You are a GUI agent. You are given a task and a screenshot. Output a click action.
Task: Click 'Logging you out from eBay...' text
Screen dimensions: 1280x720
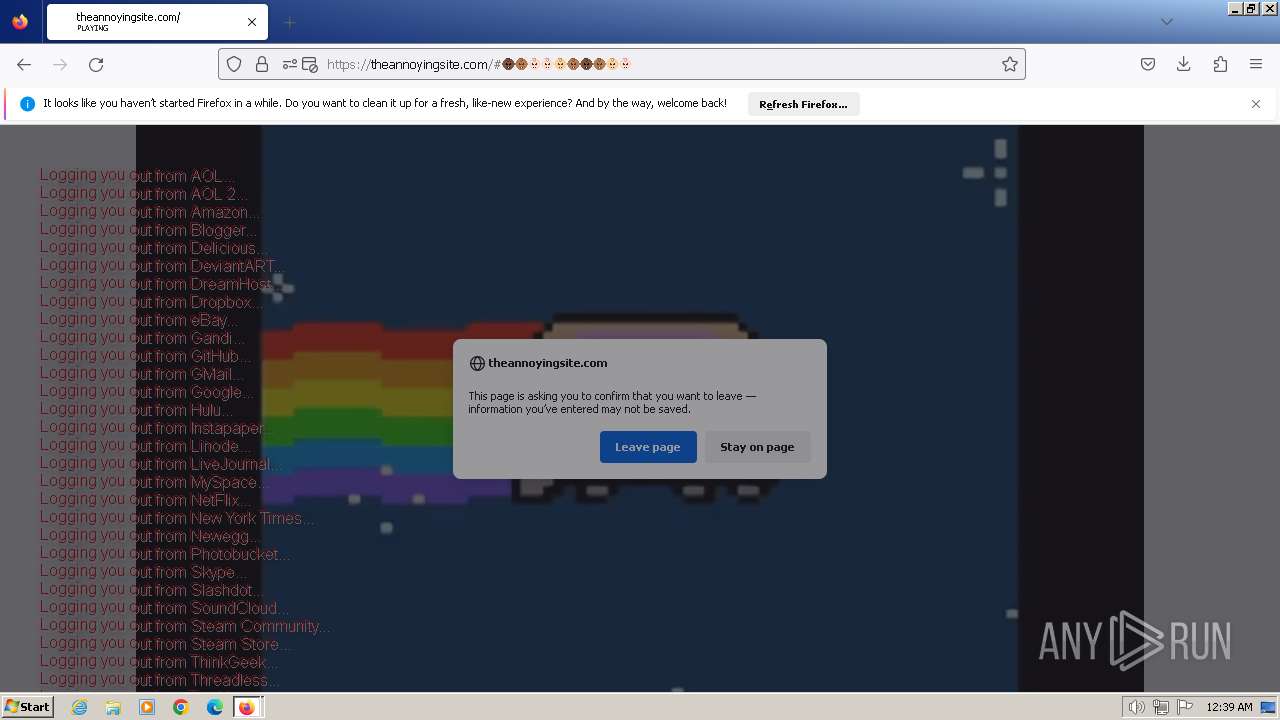pyautogui.click(x=140, y=319)
